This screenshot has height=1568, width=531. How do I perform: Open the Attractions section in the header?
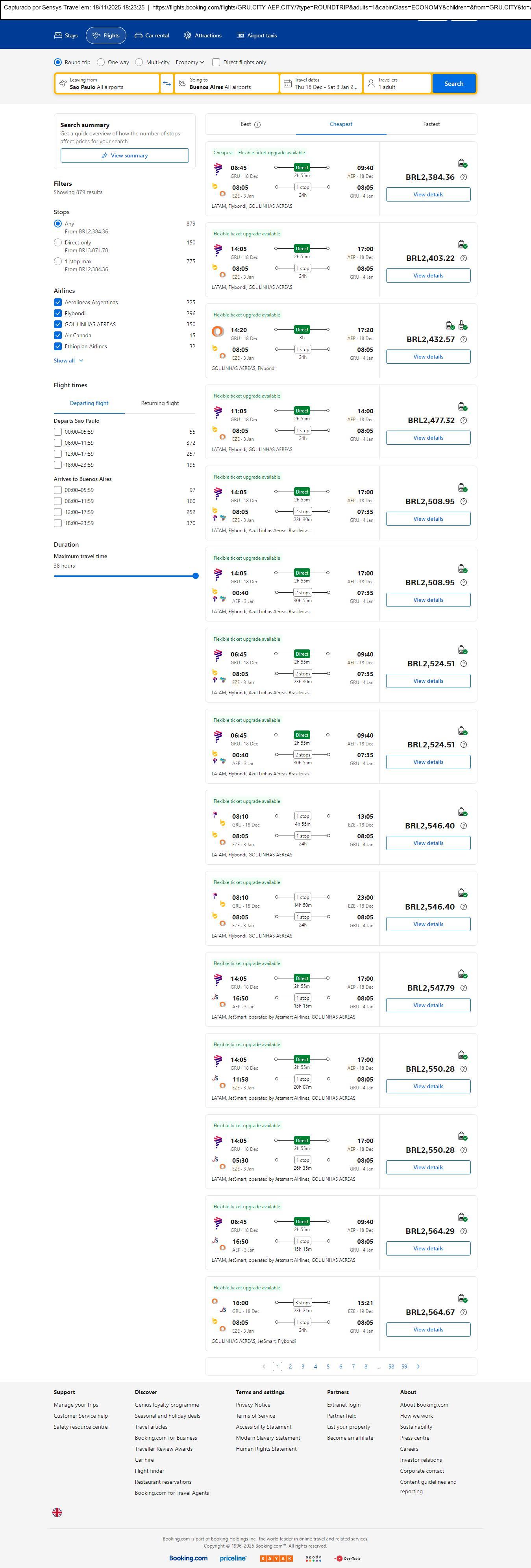203,35
